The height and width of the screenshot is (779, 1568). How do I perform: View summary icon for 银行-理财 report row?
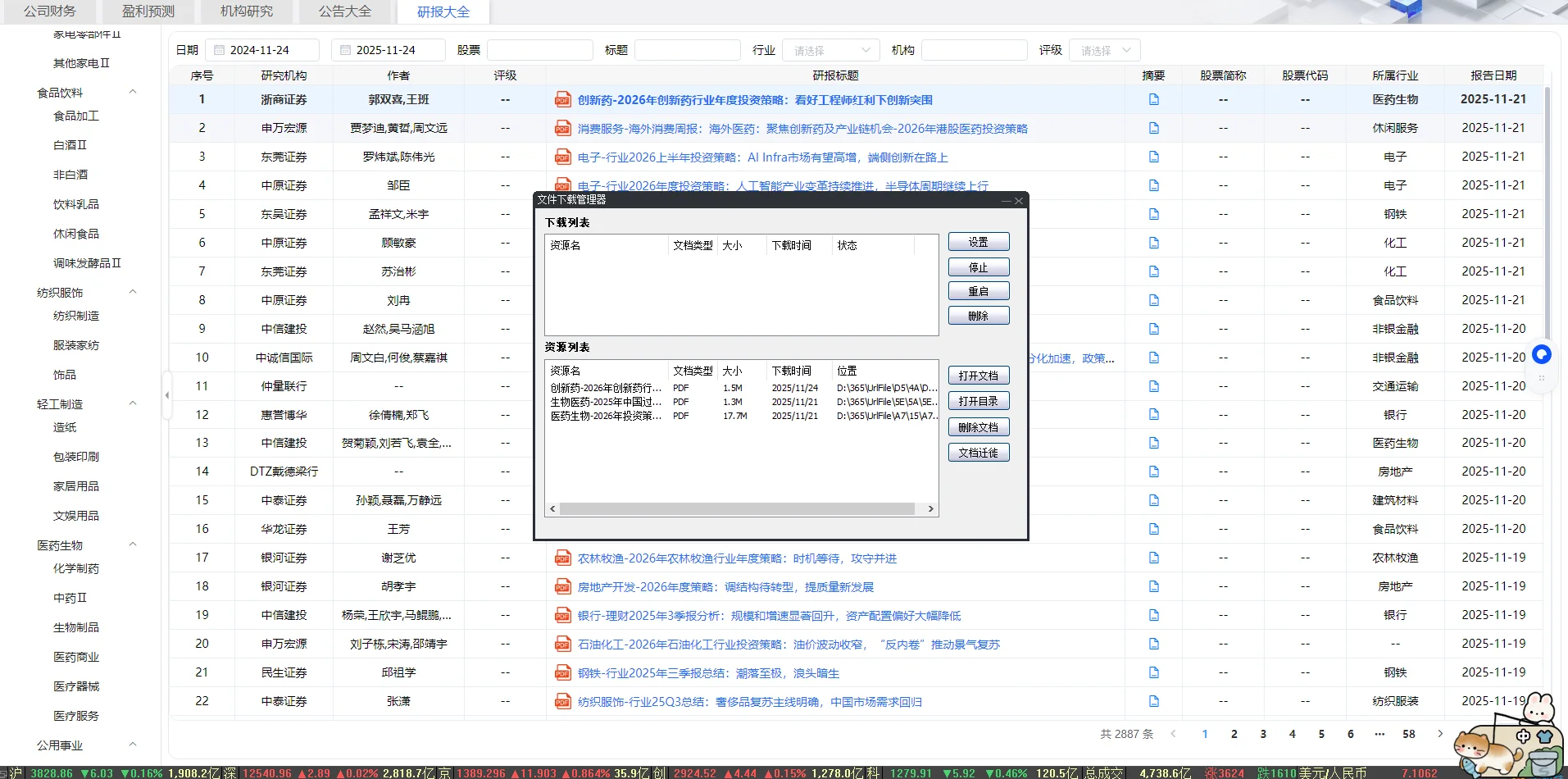pyautogui.click(x=1155, y=615)
